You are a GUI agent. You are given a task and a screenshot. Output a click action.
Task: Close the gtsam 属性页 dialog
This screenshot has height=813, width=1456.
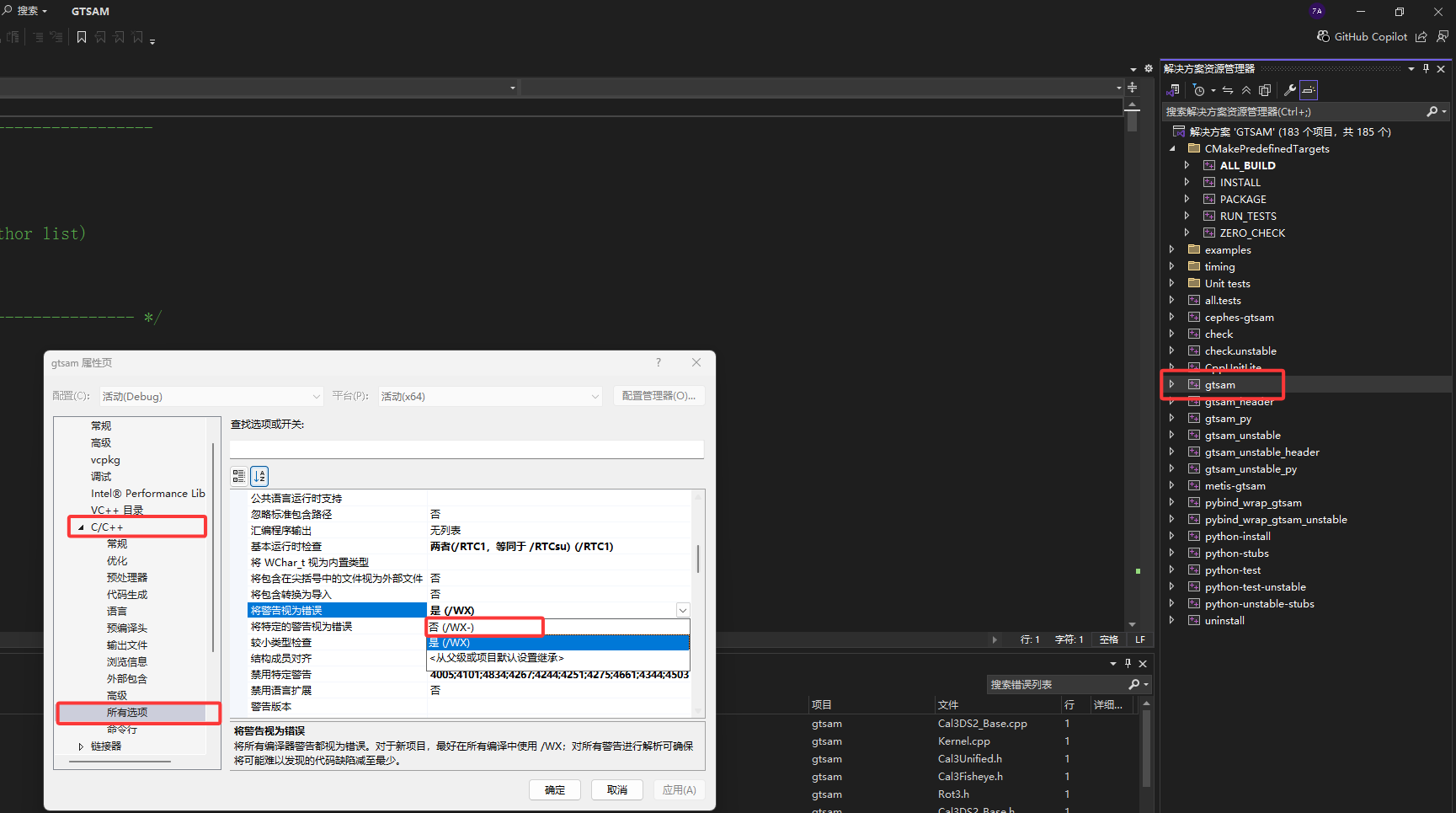pyautogui.click(x=696, y=362)
